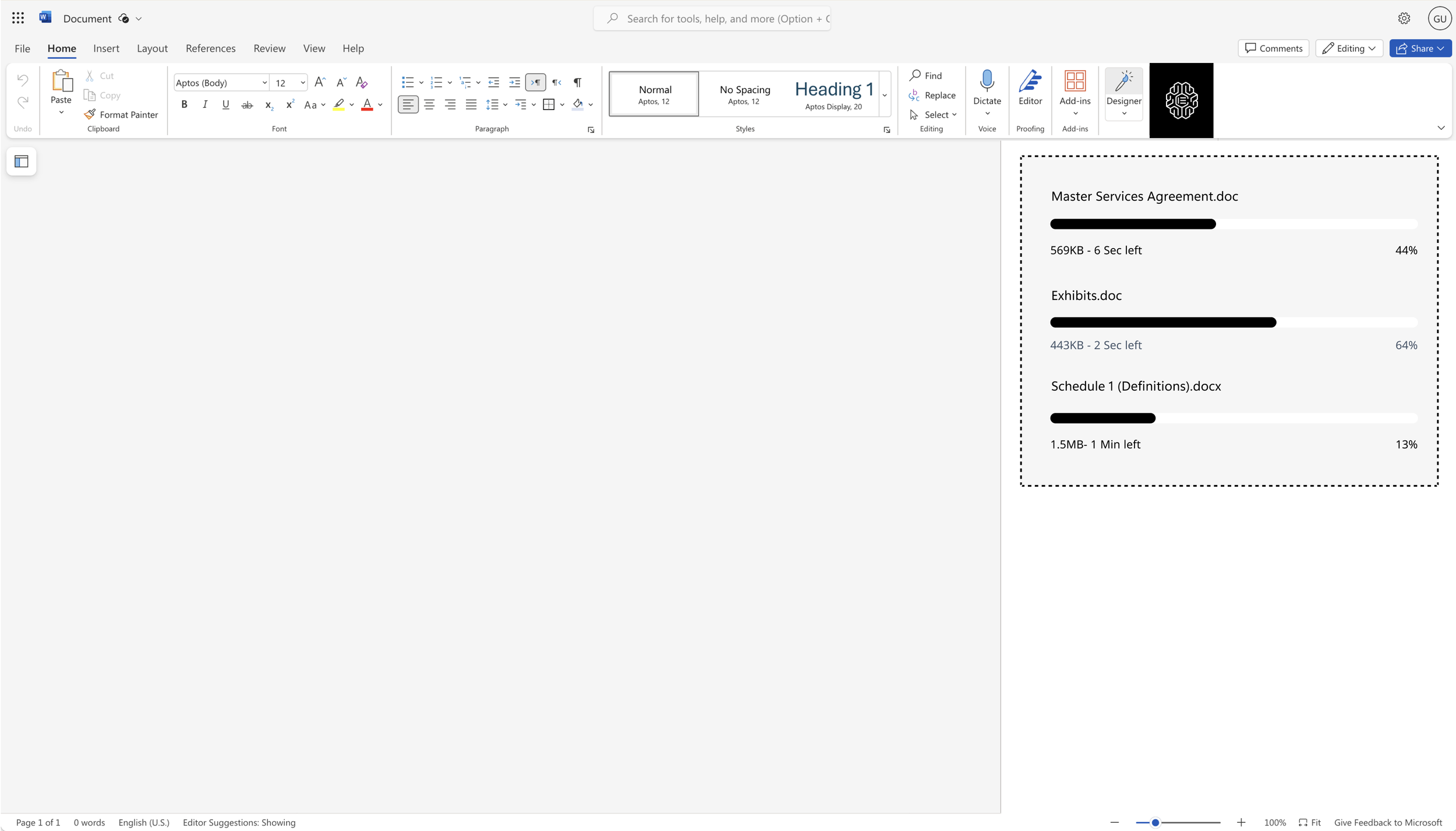This screenshot has height=831, width=1456.
Task: Expand the font size dropdown
Action: click(302, 82)
